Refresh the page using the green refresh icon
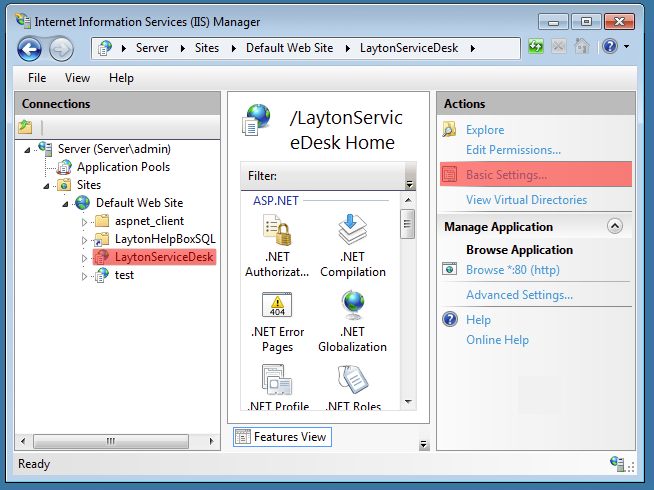 click(x=536, y=46)
